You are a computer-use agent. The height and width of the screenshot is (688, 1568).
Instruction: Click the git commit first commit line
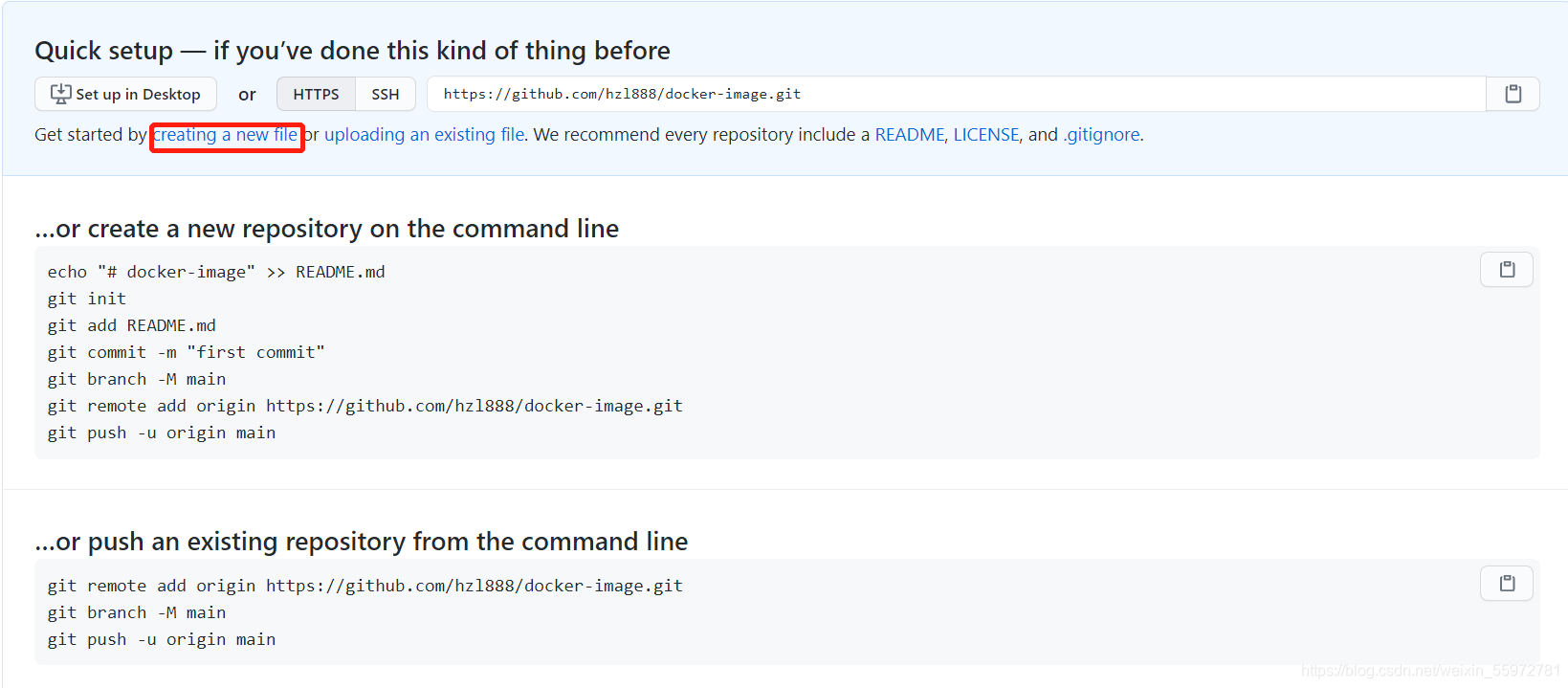[x=187, y=352]
